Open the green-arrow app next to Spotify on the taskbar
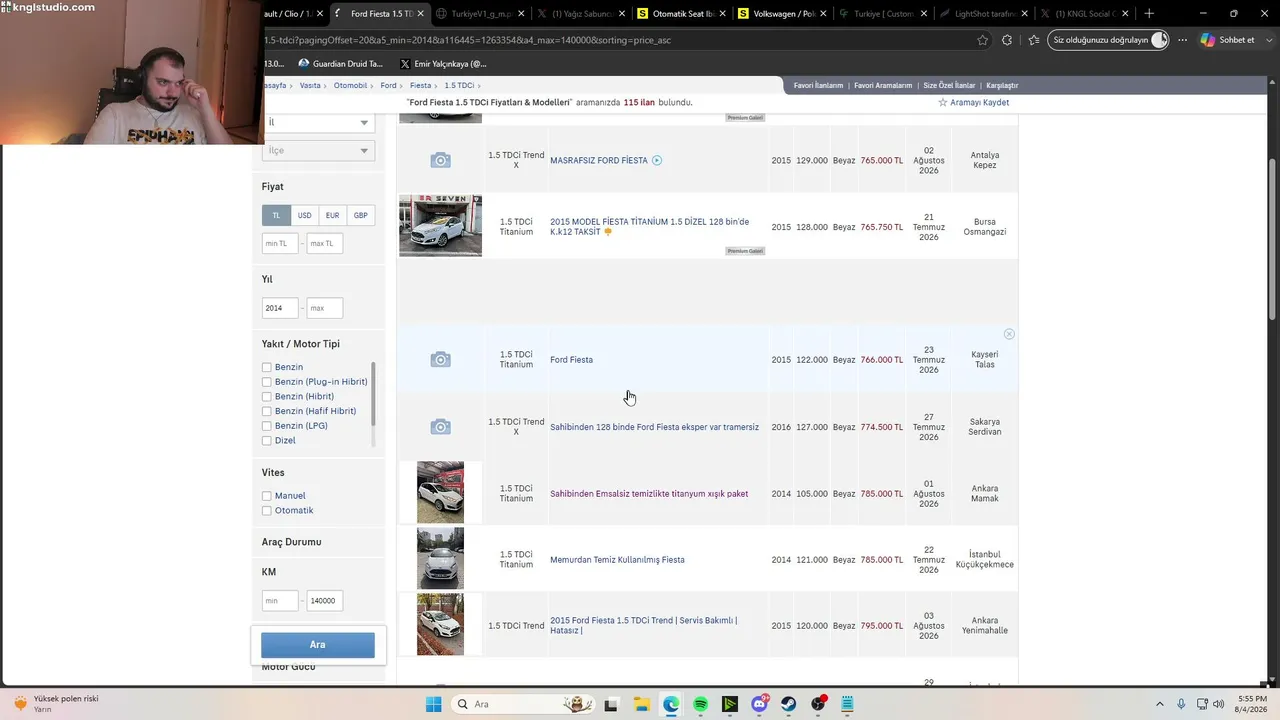This screenshot has width=1280, height=720. (730, 704)
